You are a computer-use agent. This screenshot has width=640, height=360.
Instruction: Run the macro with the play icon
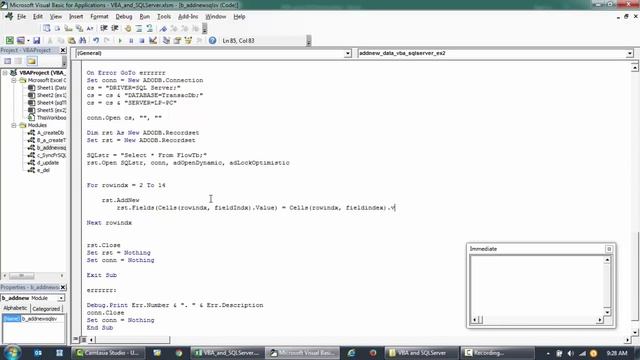[120, 40]
